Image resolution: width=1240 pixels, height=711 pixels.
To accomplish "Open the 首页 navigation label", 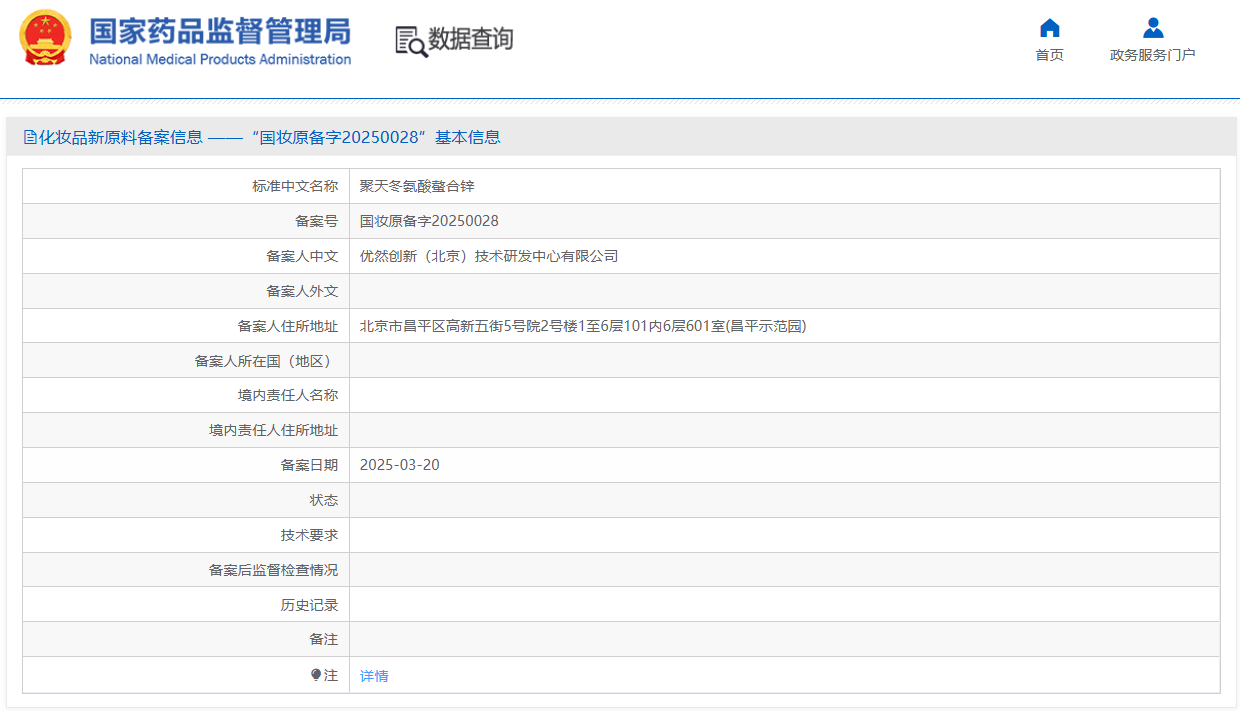I will point(1049,55).
